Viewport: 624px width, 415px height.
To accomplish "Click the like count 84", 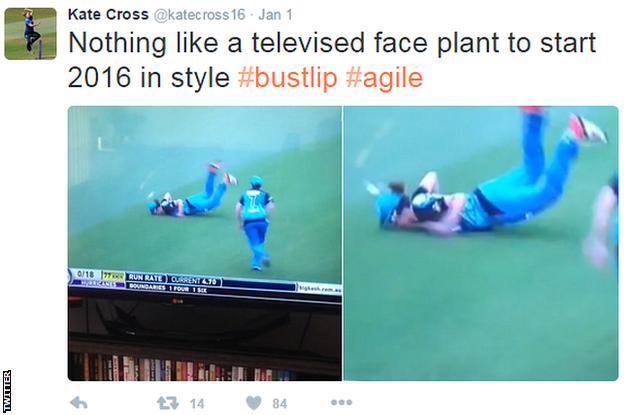I will (279, 404).
